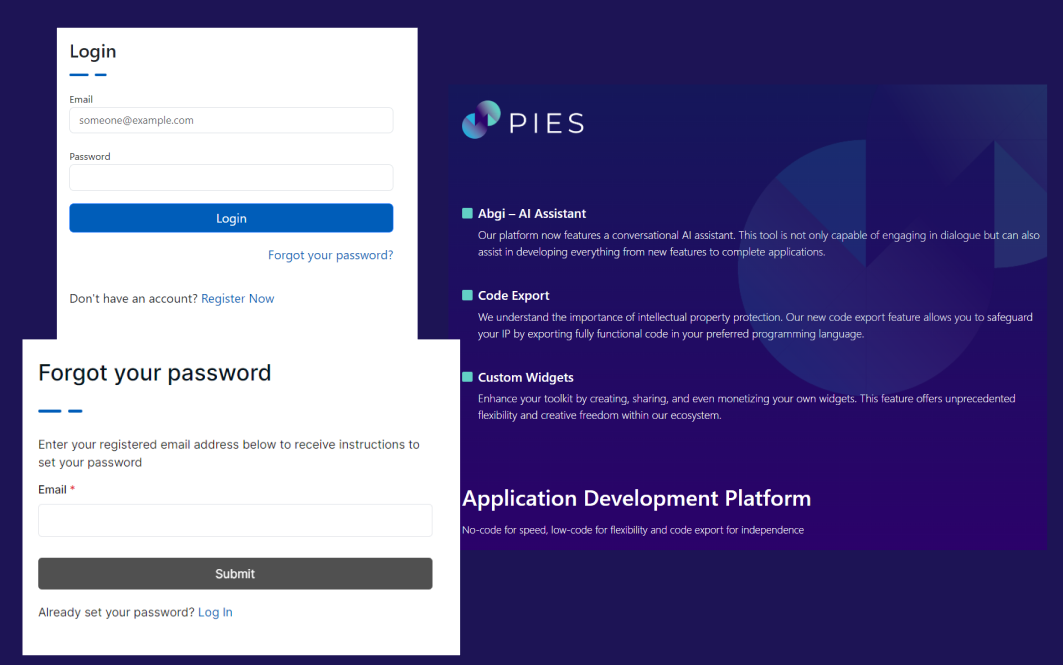This screenshot has width=1063, height=665.
Task: Click the green square icon beside Custom Widgets
Action: pyautogui.click(x=466, y=377)
